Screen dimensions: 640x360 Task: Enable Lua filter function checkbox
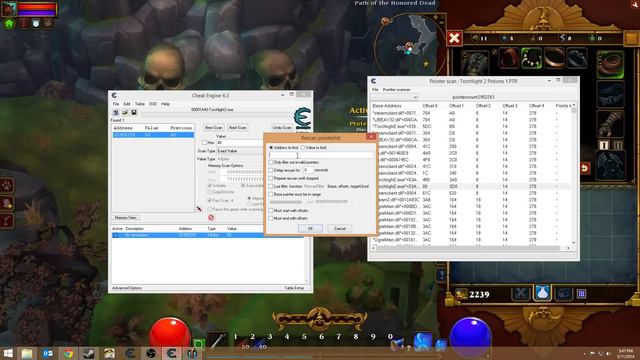271,186
